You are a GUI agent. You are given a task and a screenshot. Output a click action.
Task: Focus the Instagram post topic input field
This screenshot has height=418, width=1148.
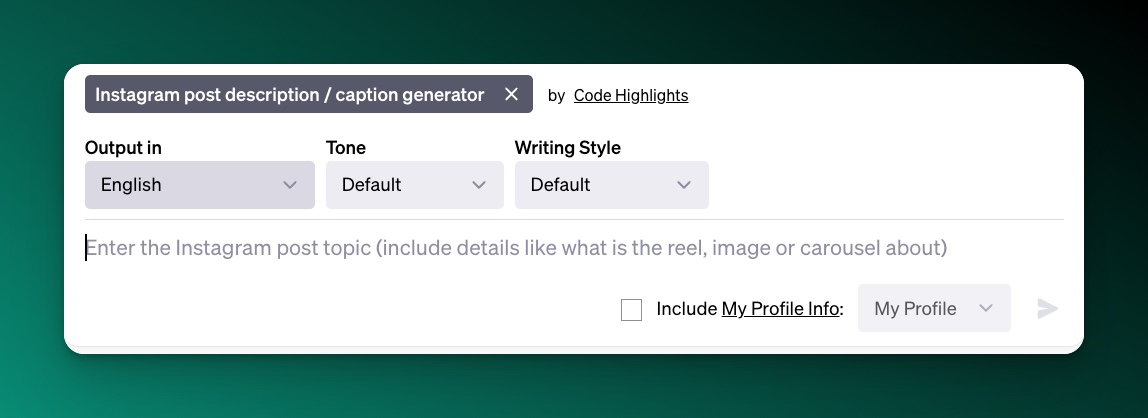click(x=515, y=248)
